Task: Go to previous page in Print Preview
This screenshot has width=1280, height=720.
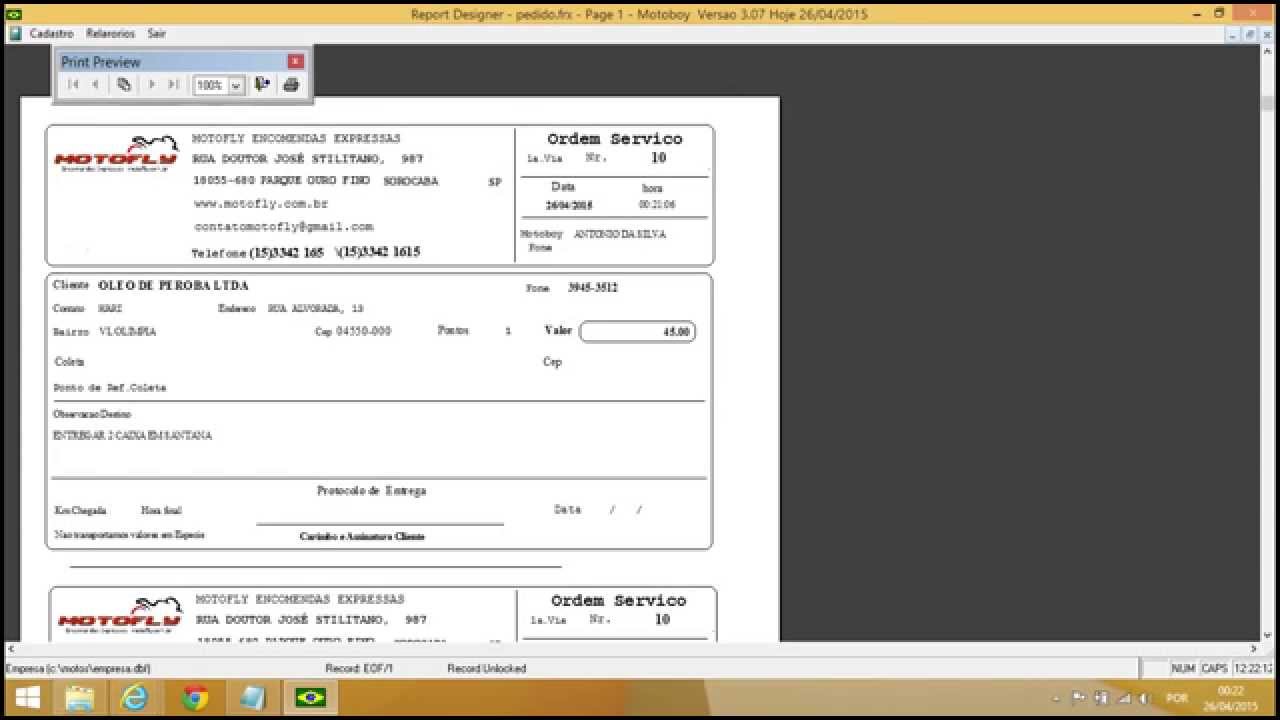Action: (96, 85)
